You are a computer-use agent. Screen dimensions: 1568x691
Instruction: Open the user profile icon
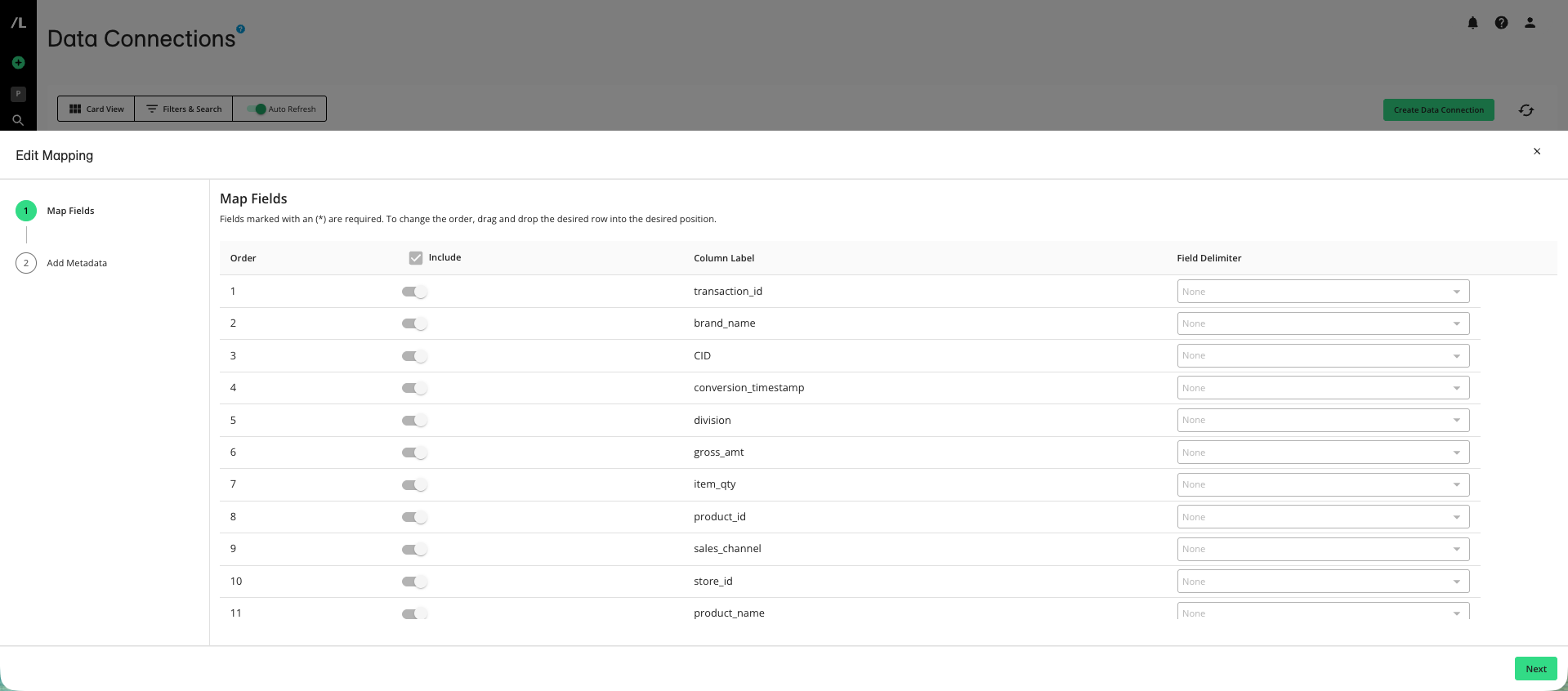tap(1528, 23)
